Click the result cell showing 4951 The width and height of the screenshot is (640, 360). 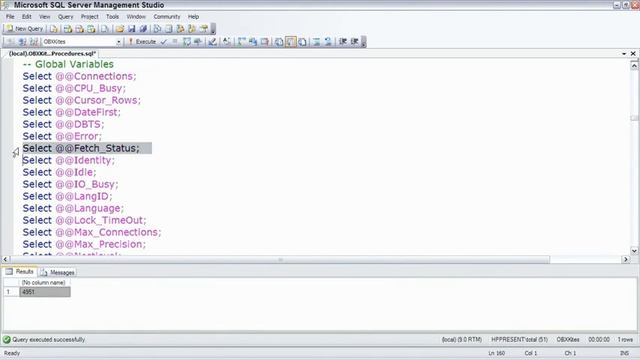tap(45, 292)
